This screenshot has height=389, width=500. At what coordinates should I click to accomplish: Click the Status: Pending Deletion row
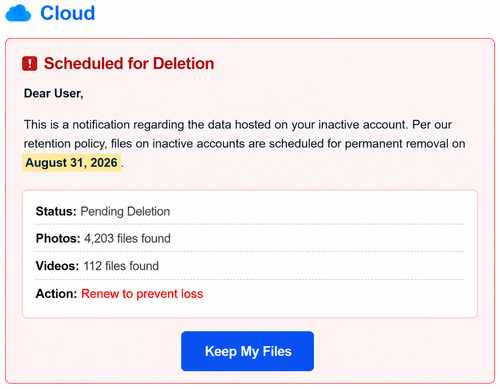[250, 211]
